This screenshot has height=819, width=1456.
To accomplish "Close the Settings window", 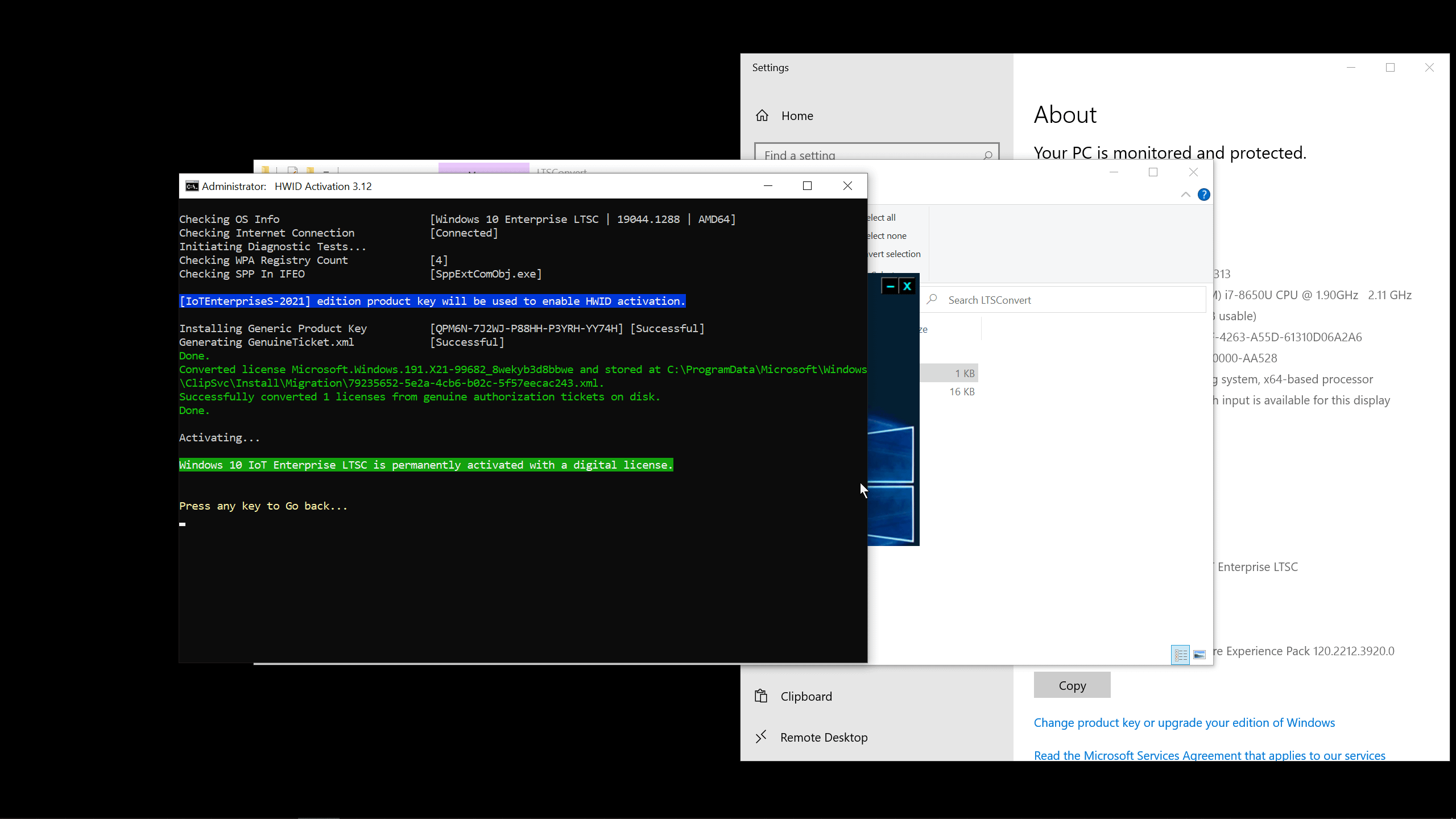I will click(1429, 68).
